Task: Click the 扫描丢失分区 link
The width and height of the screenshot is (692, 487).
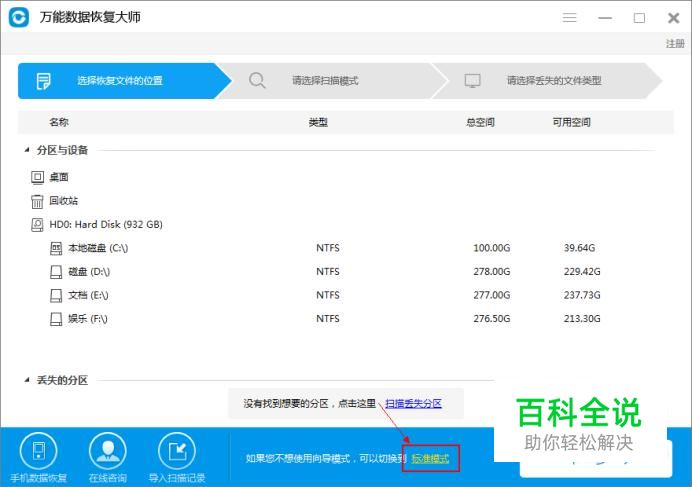Action: click(414, 404)
